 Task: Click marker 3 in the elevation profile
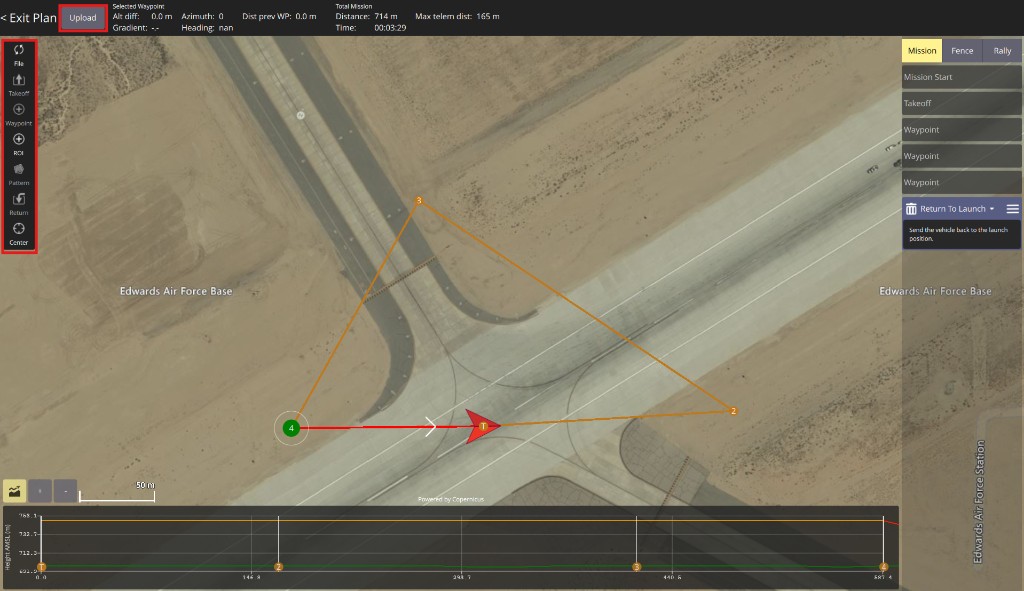pos(637,567)
